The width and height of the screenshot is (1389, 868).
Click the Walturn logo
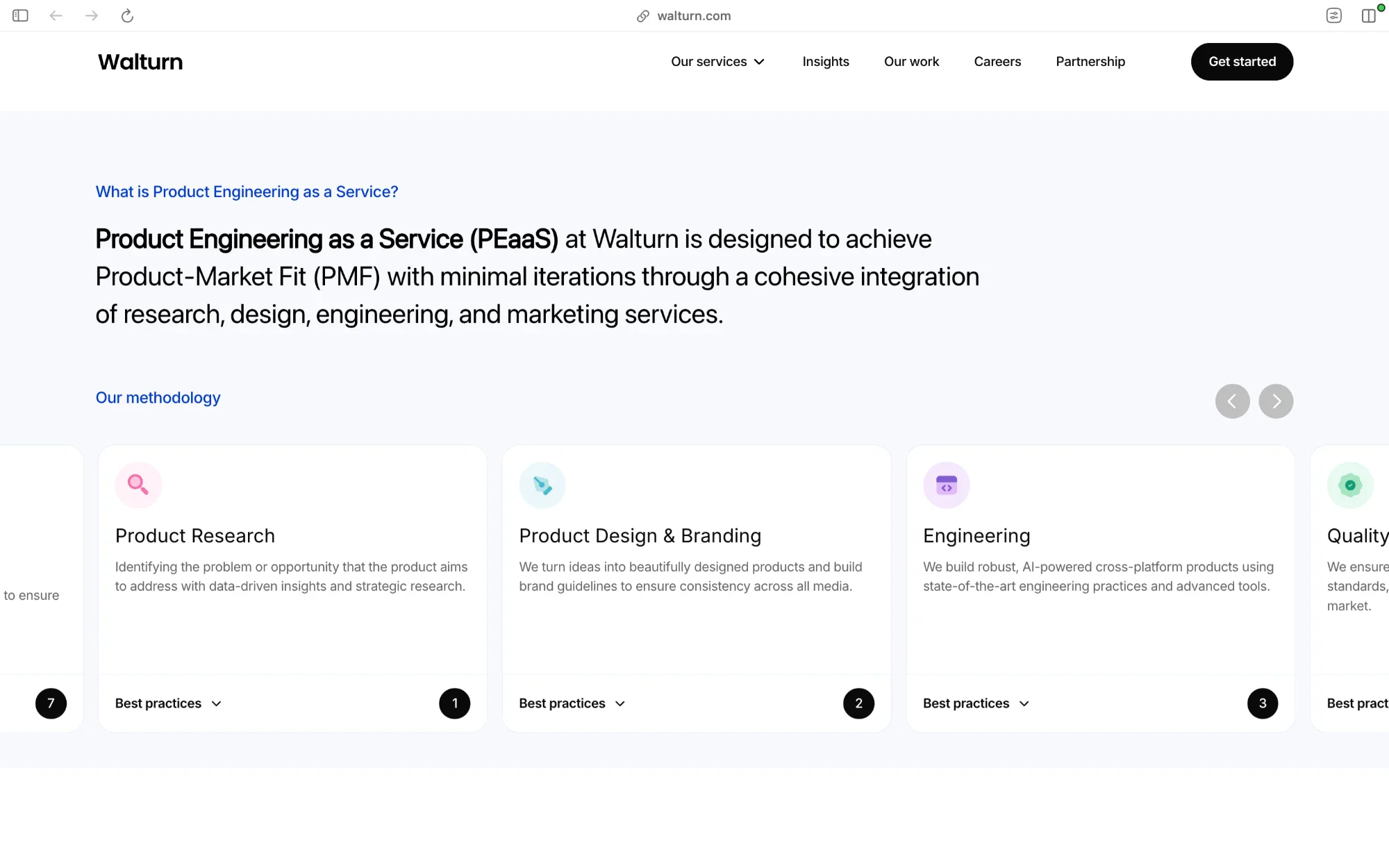[140, 62]
